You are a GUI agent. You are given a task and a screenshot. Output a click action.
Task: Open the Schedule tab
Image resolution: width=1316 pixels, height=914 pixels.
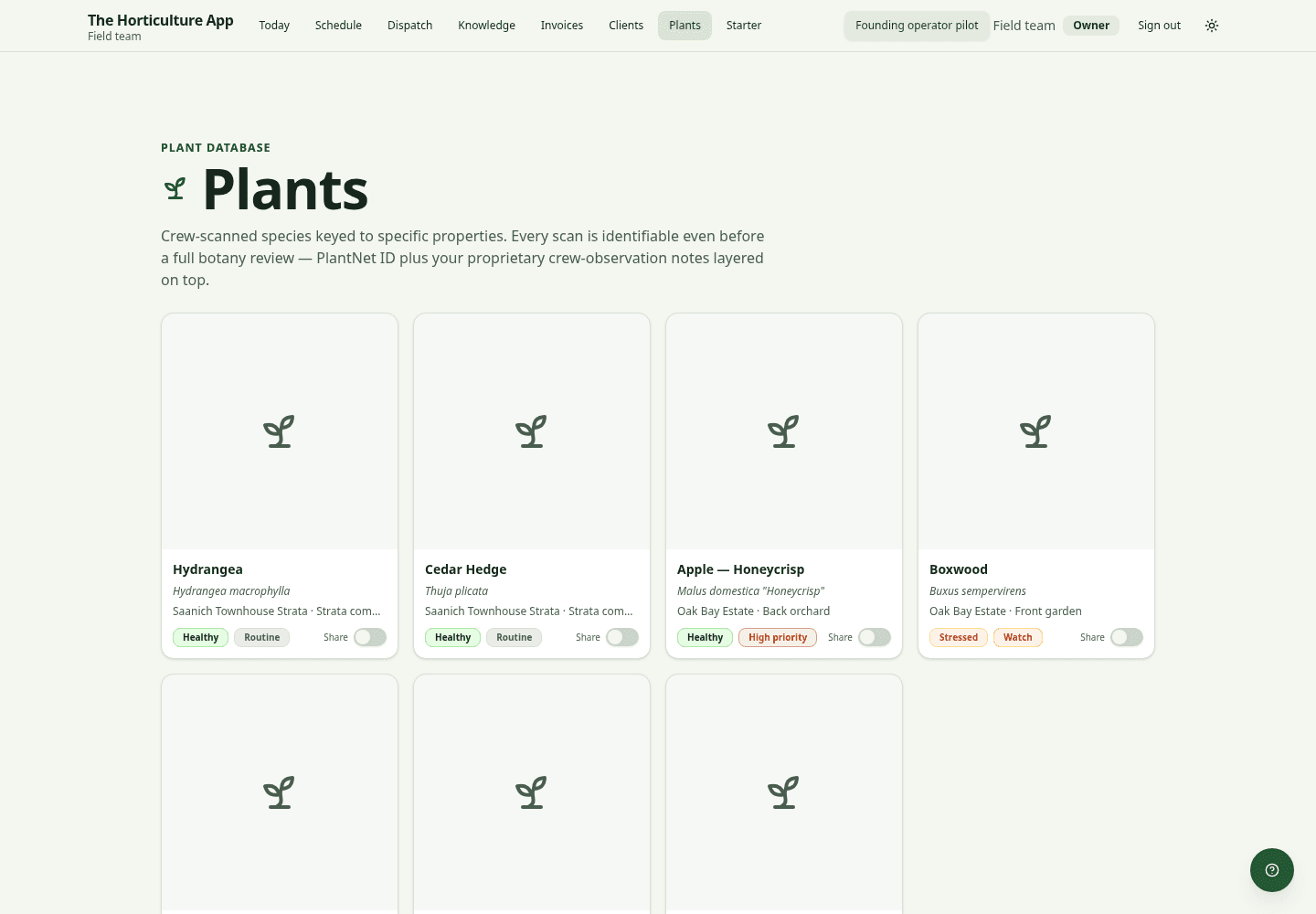338,26
